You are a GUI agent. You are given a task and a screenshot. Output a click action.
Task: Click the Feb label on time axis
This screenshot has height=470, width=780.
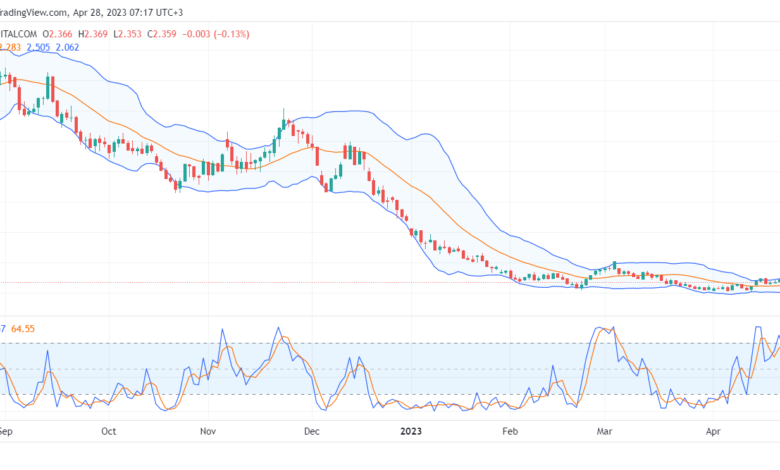510,431
